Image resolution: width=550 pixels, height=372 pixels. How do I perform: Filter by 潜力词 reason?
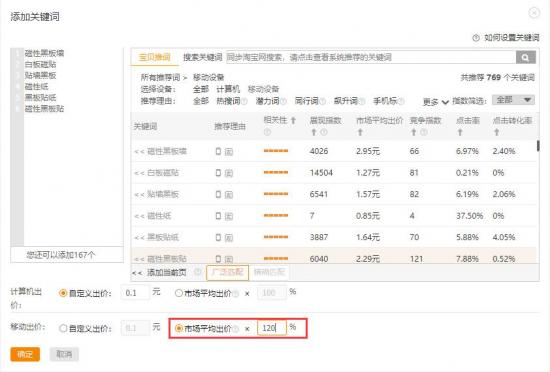point(267,101)
